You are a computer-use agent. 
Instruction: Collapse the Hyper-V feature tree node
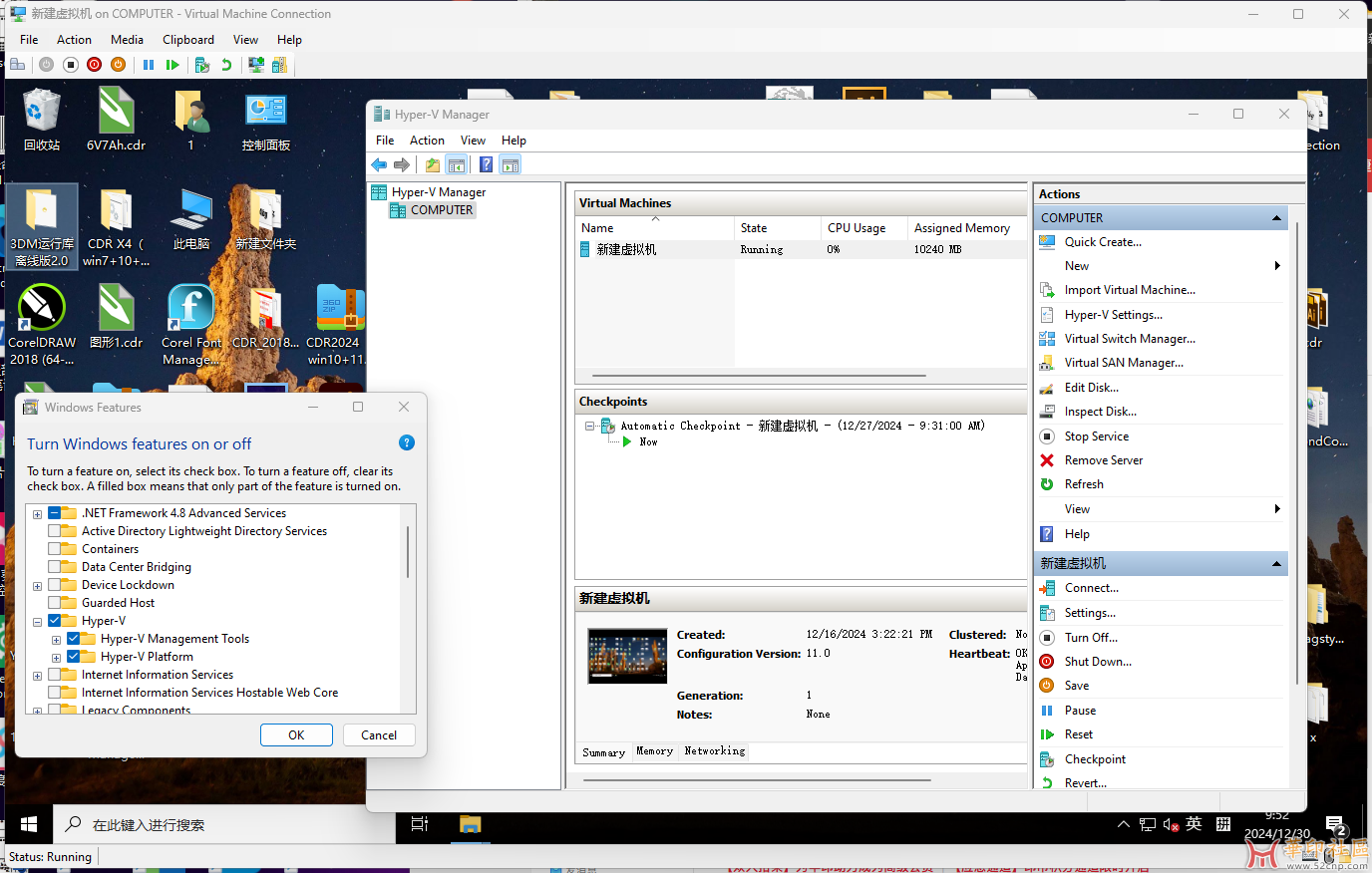pos(37,622)
